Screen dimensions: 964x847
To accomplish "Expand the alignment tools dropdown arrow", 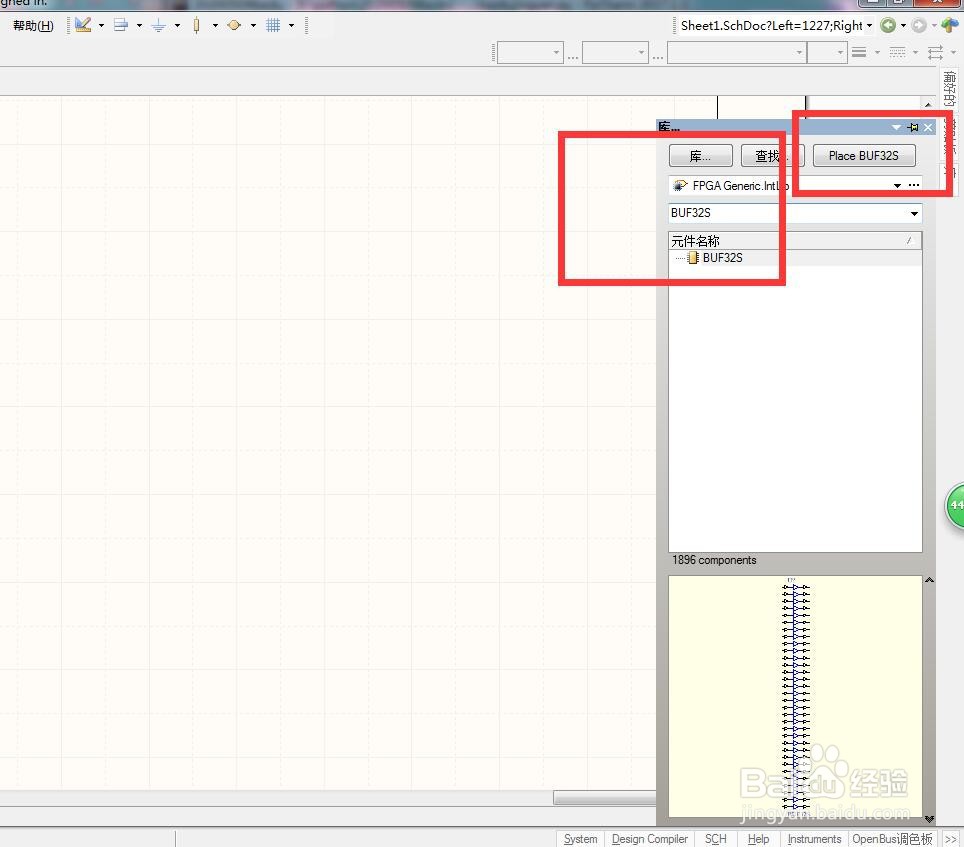I will click(140, 26).
